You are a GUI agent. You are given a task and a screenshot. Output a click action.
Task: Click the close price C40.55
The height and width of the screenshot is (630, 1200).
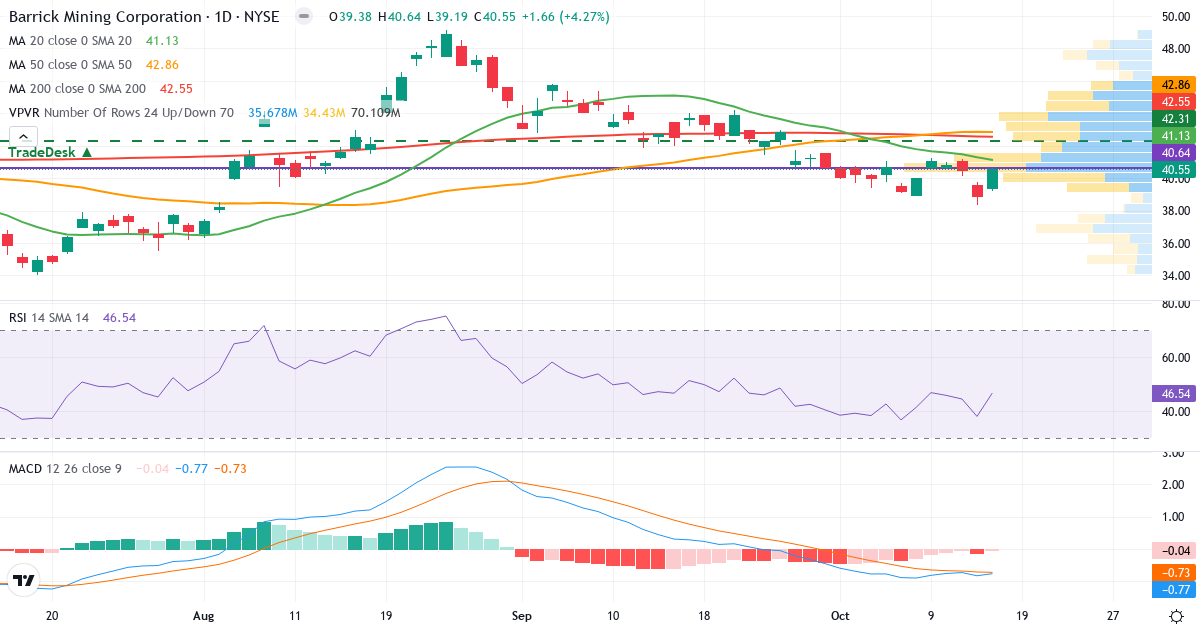tap(494, 17)
